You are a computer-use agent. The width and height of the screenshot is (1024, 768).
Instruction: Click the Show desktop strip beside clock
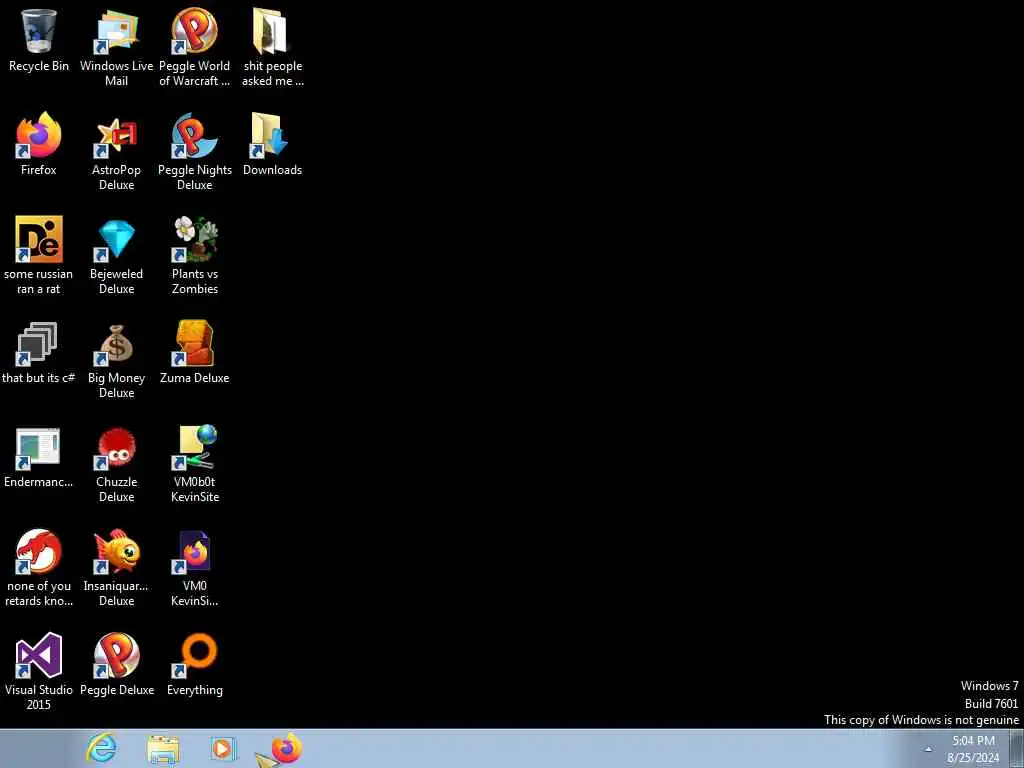click(1017, 748)
